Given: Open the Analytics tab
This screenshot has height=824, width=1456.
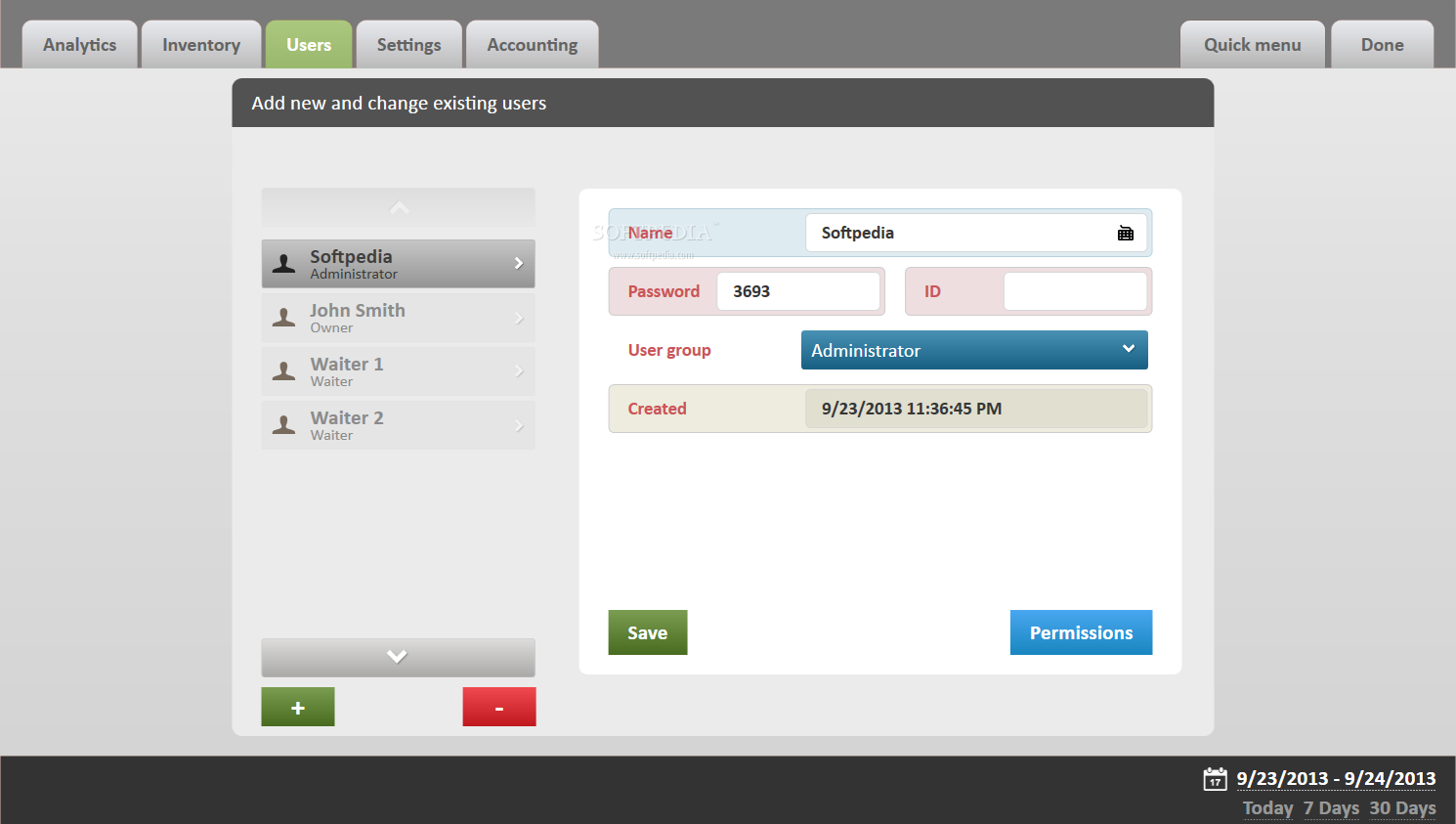Looking at the screenshot, I should tap(80, 45).
